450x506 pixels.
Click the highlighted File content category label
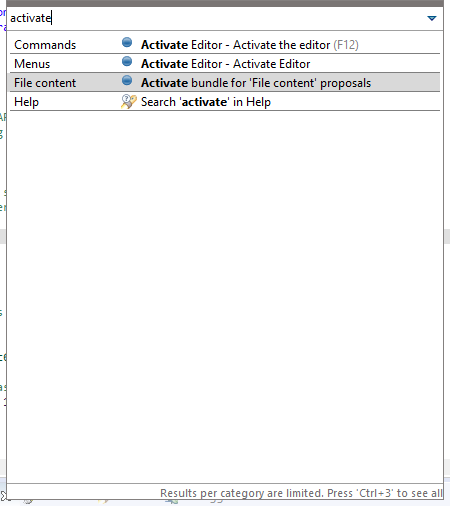[x=45, y=83]
